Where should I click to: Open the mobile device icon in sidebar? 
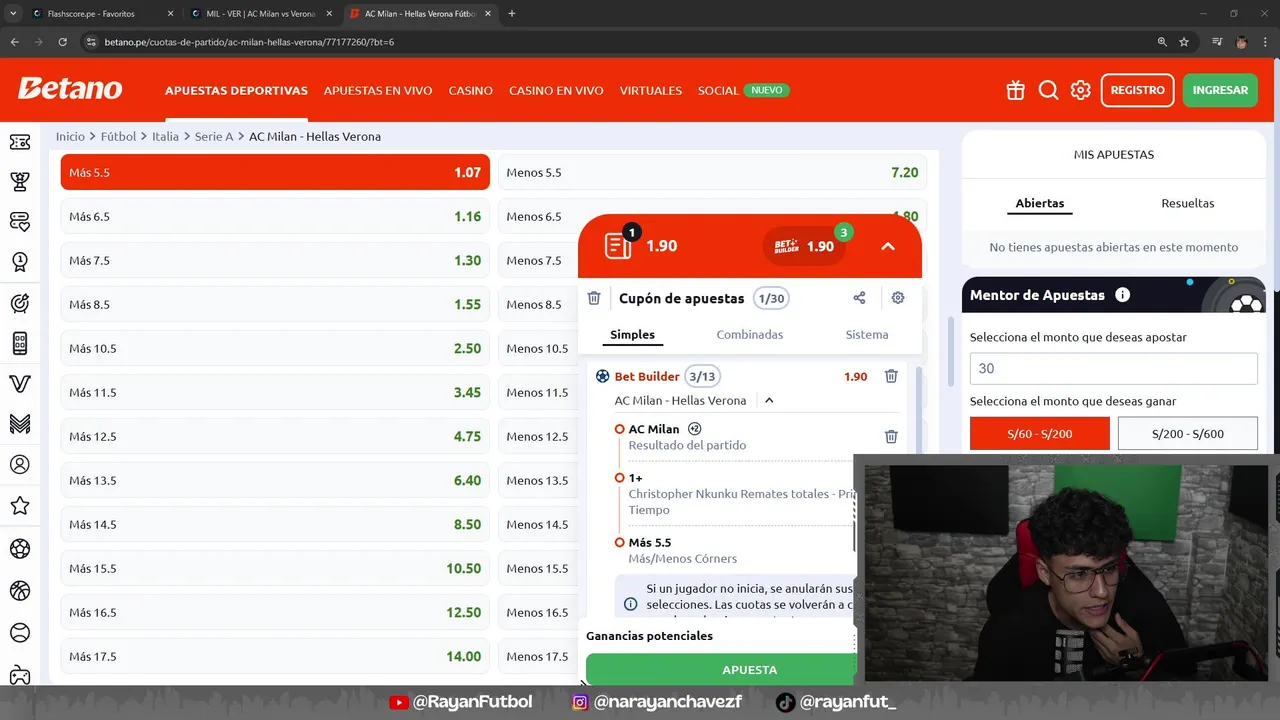click(x=20, y=343)
